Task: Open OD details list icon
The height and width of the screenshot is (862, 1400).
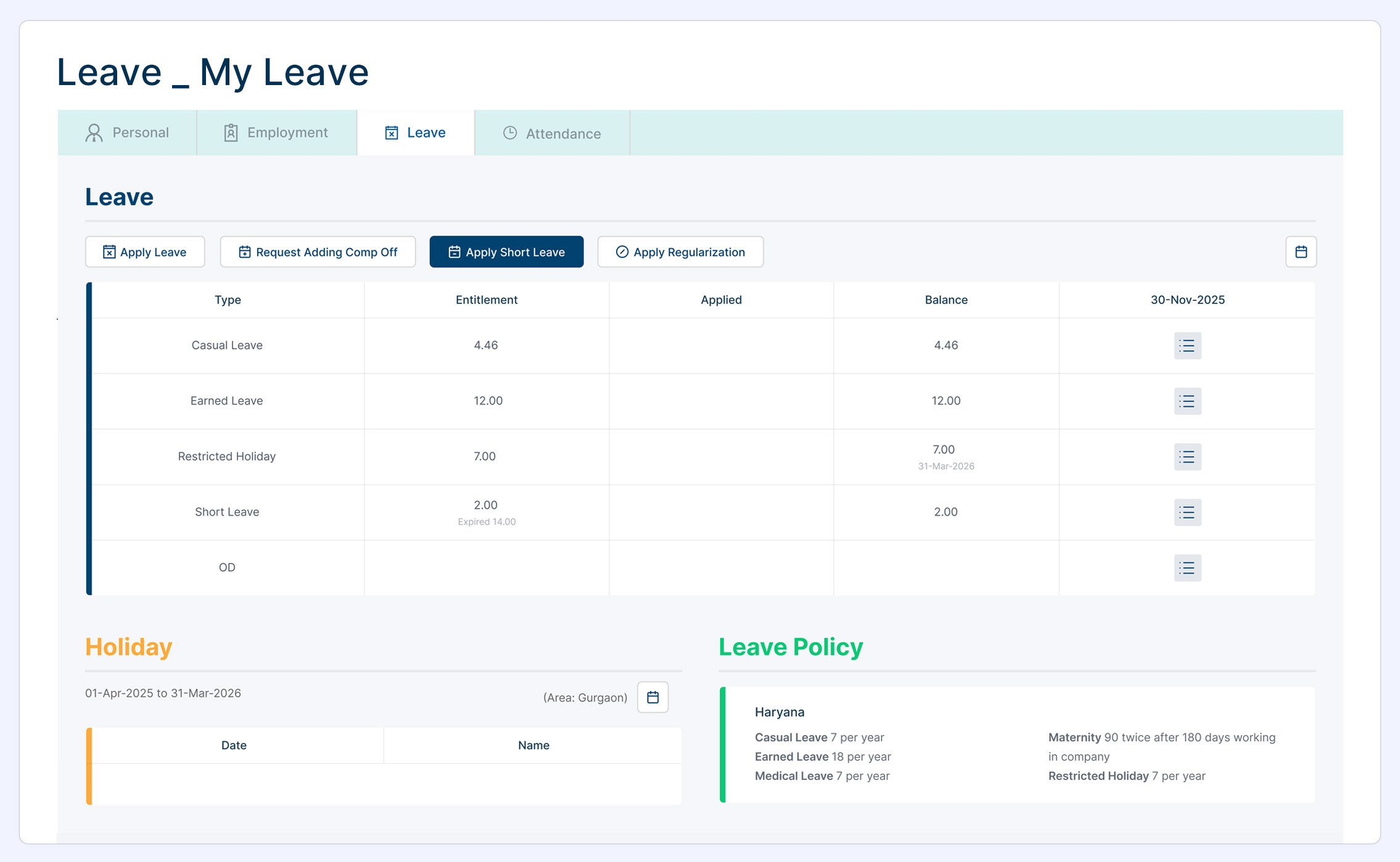Action: [1187, 568]
